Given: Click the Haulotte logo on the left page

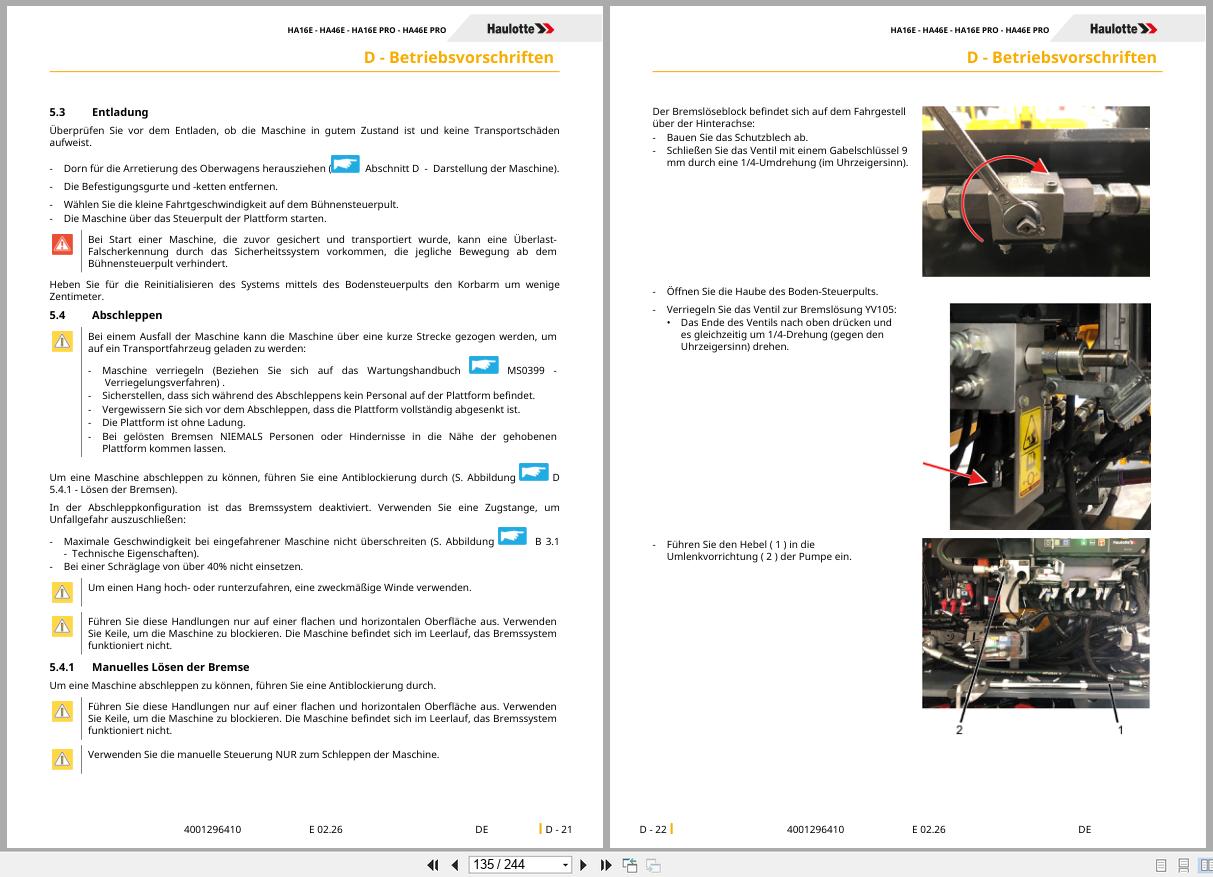Looking at the screenshot, I should 520,29.
